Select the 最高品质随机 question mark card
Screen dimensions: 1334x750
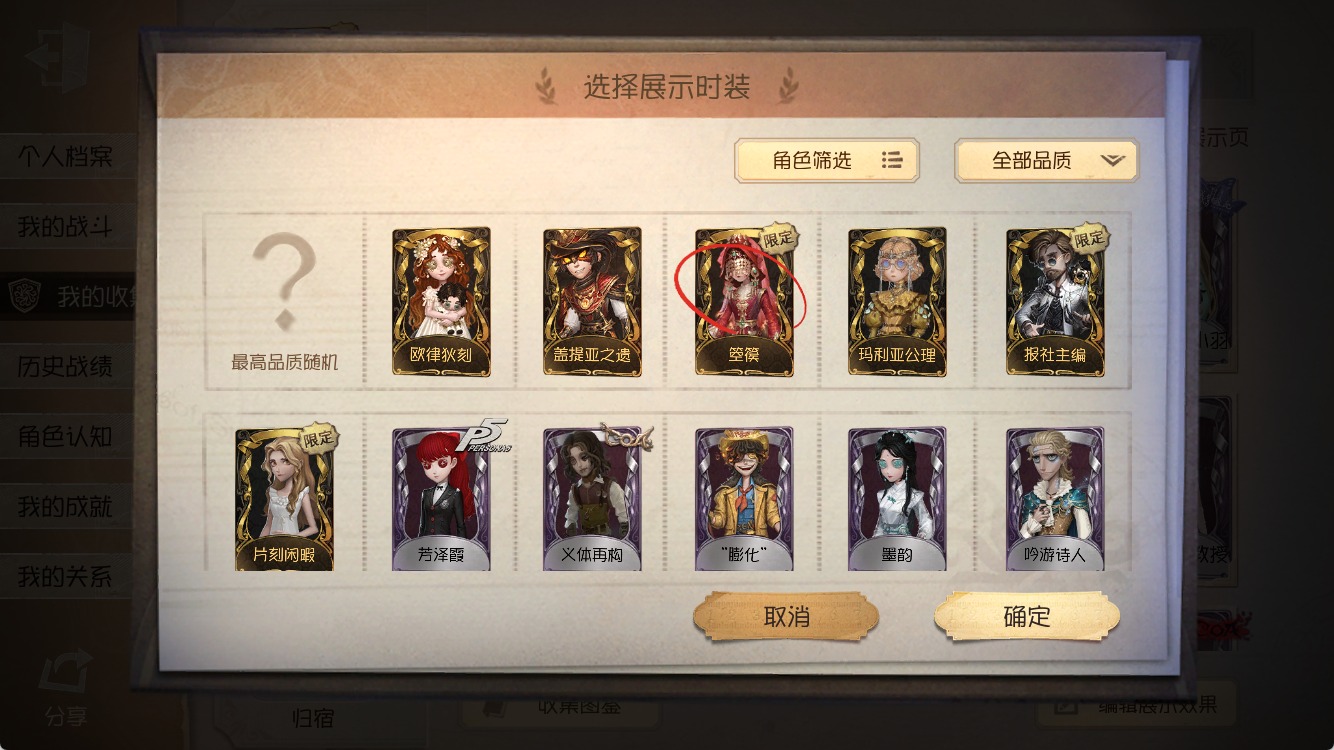click(285, 301)
